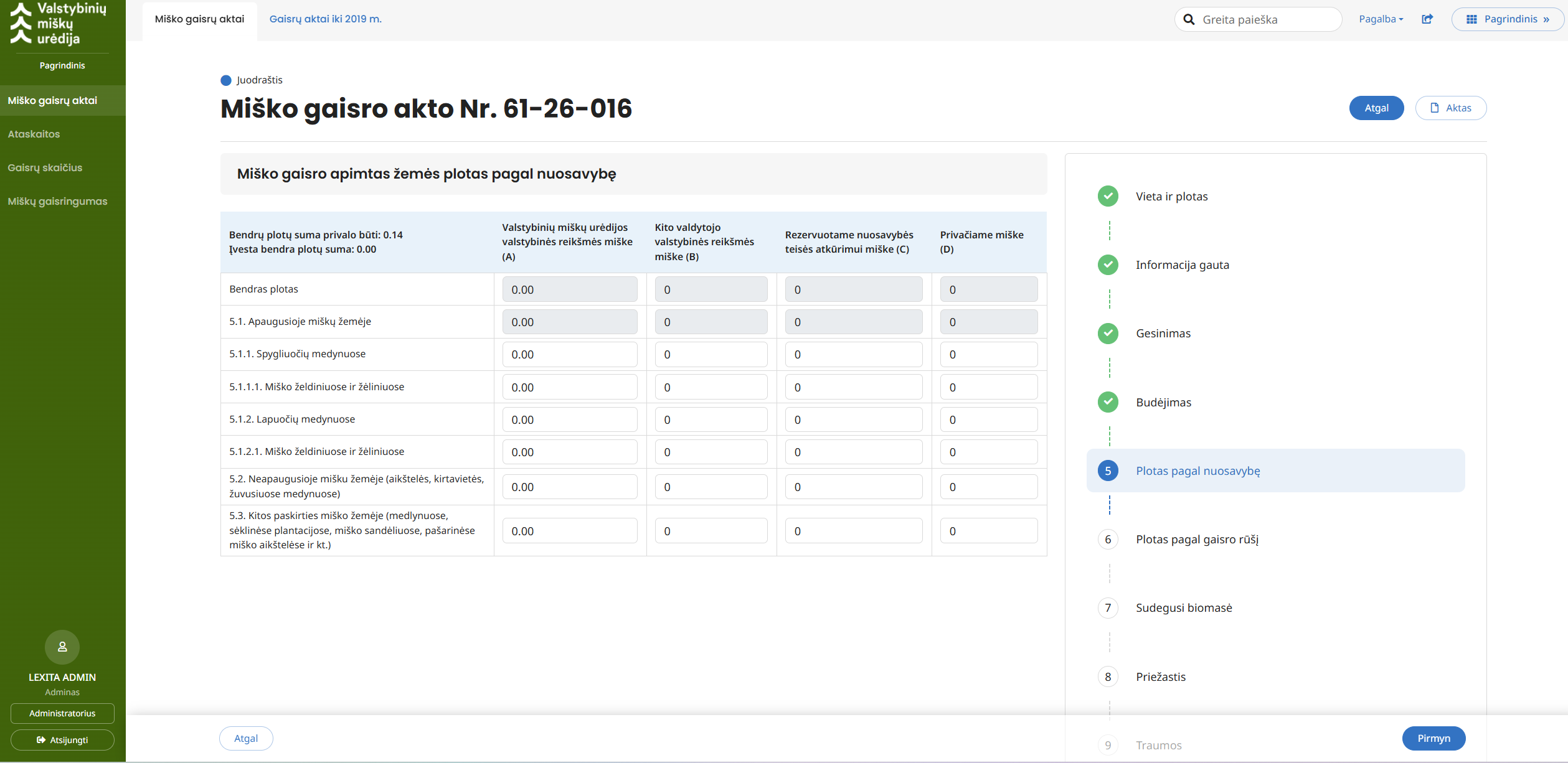Viewport: 1568px width, 763px height.
Task: Click the bottom Atgal button
Action: pos(246,739)
